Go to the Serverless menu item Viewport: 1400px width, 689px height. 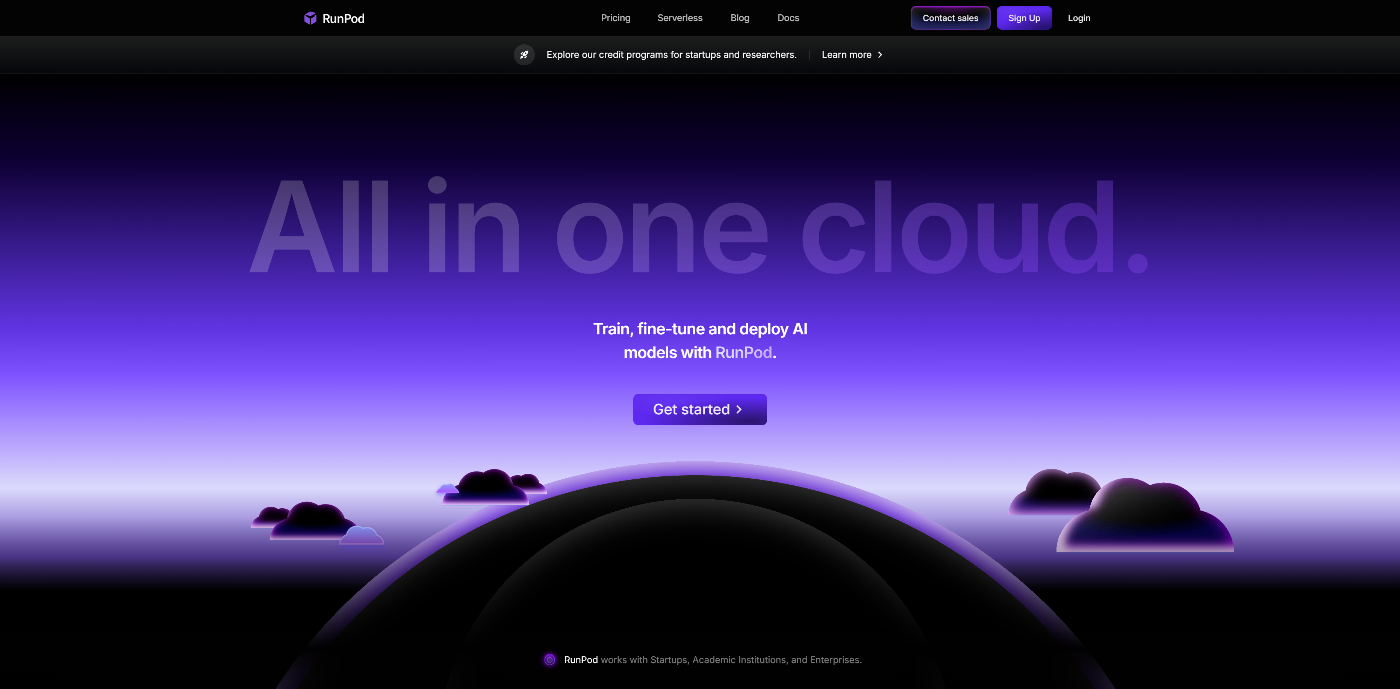(x=680, y=18)
